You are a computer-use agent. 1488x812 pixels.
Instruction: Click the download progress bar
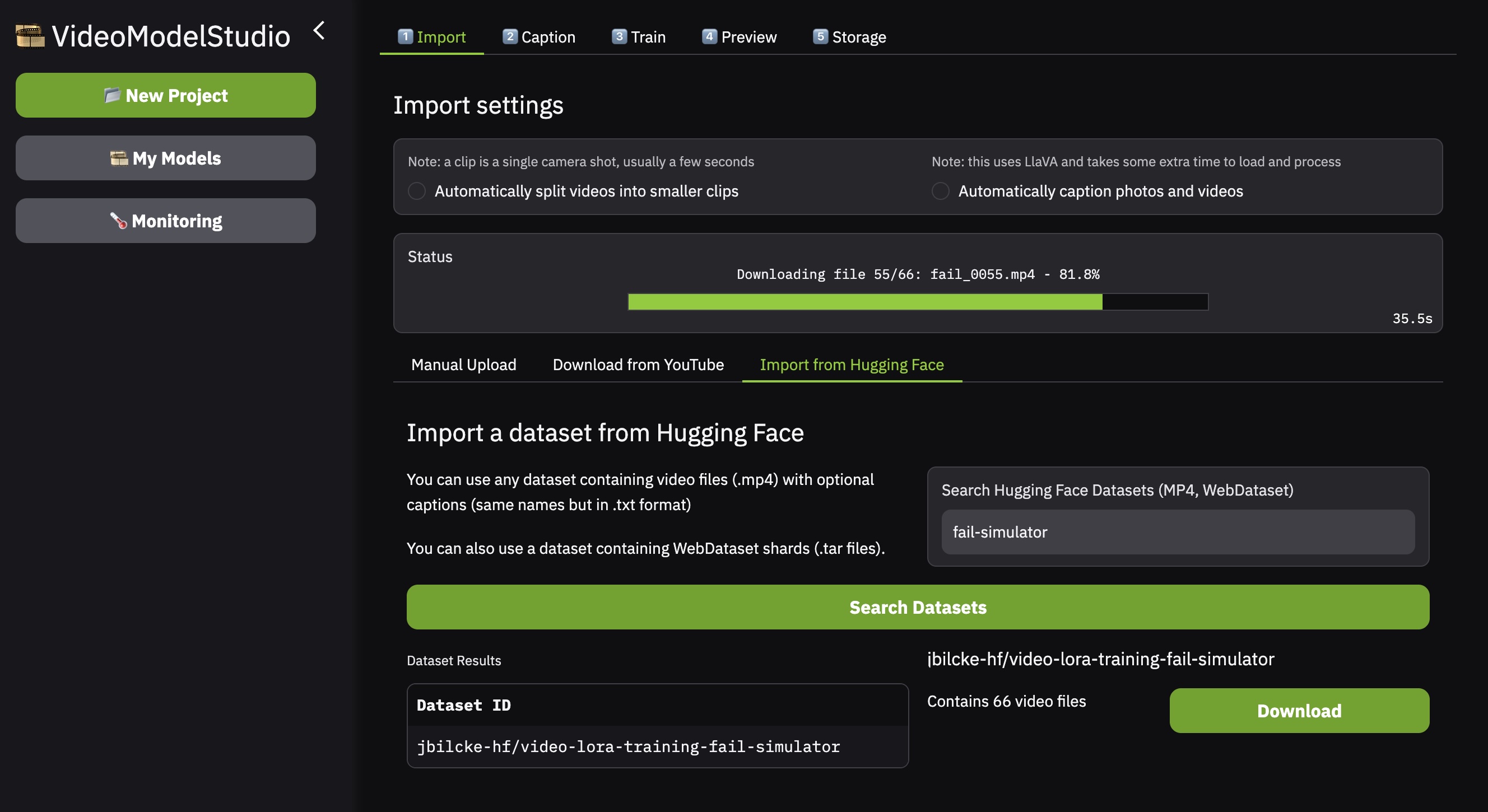point(917,301)
